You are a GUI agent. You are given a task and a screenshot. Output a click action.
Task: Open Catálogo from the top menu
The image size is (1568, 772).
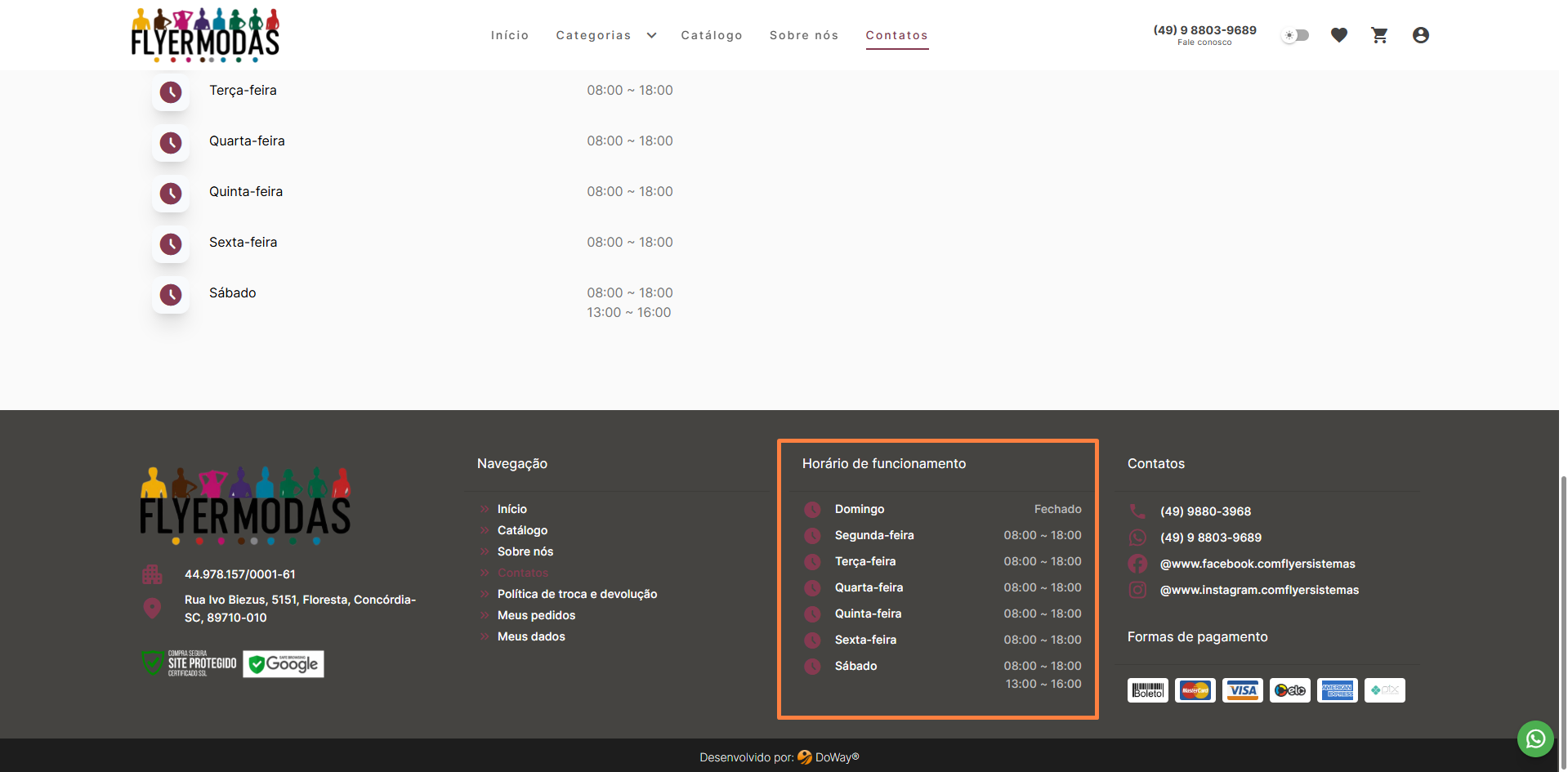[712, 35]
